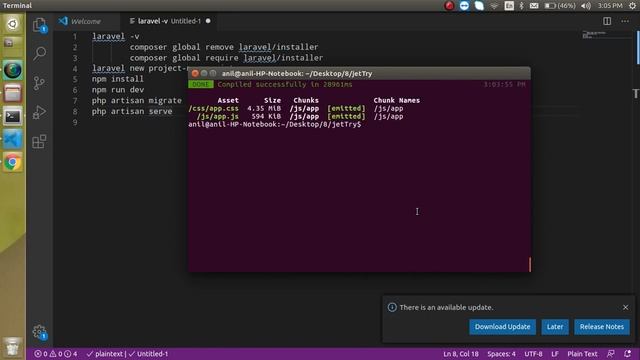This screenshot has width=640, height=360.
Task: Open the mail indicator in top panel
Action: click(533, 6)
